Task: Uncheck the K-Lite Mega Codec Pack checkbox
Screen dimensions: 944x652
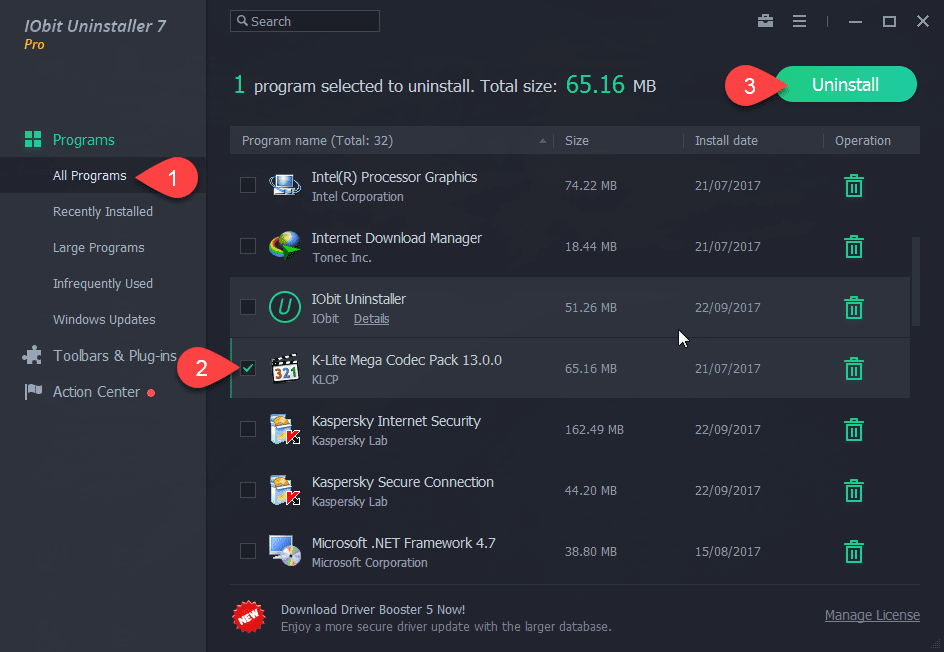Action: (x=248, y=368)
